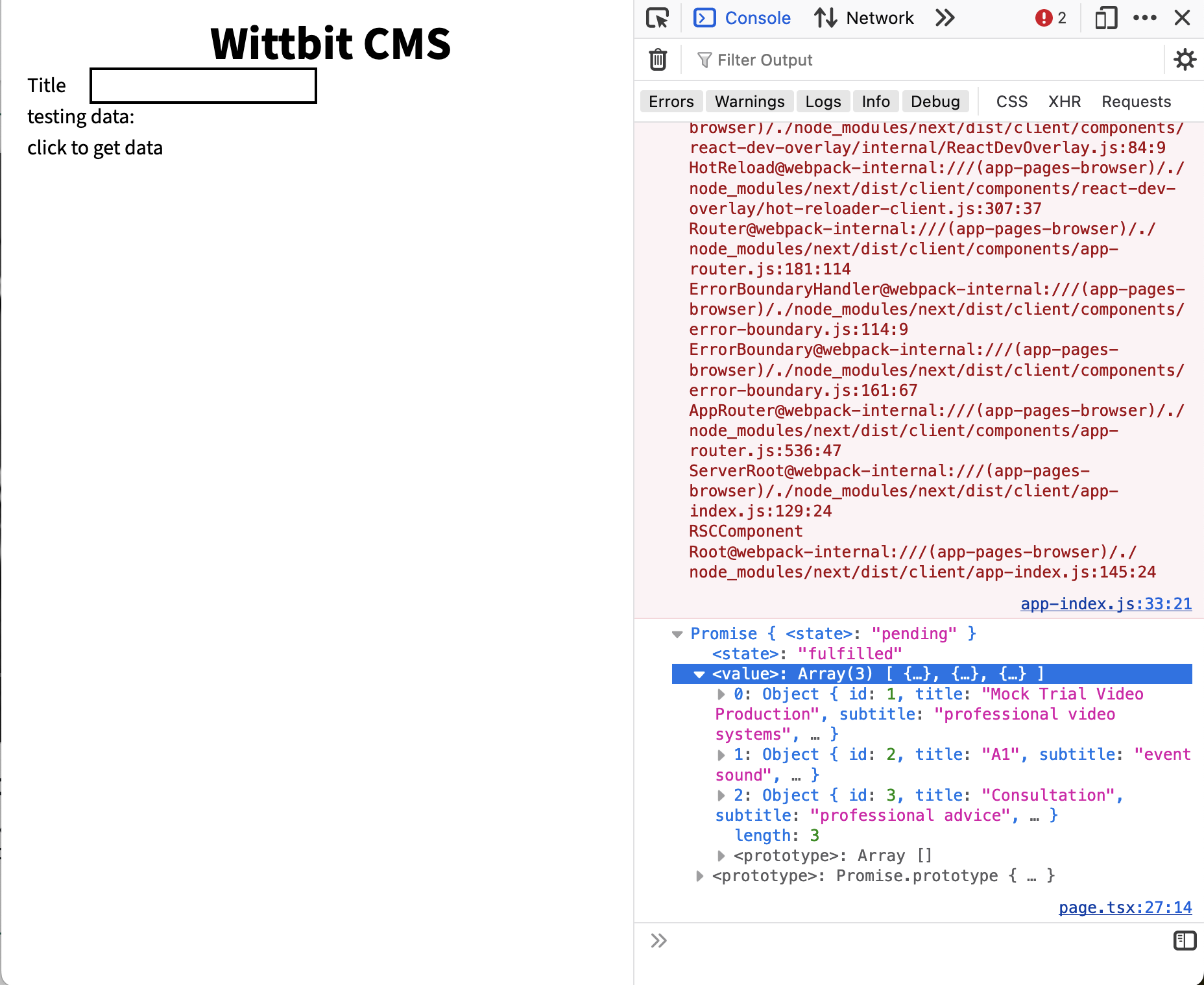The image size is (1204, 985).
Task: Click the <state>: "fulfilled" row
Action: click(x=807, y=654)
